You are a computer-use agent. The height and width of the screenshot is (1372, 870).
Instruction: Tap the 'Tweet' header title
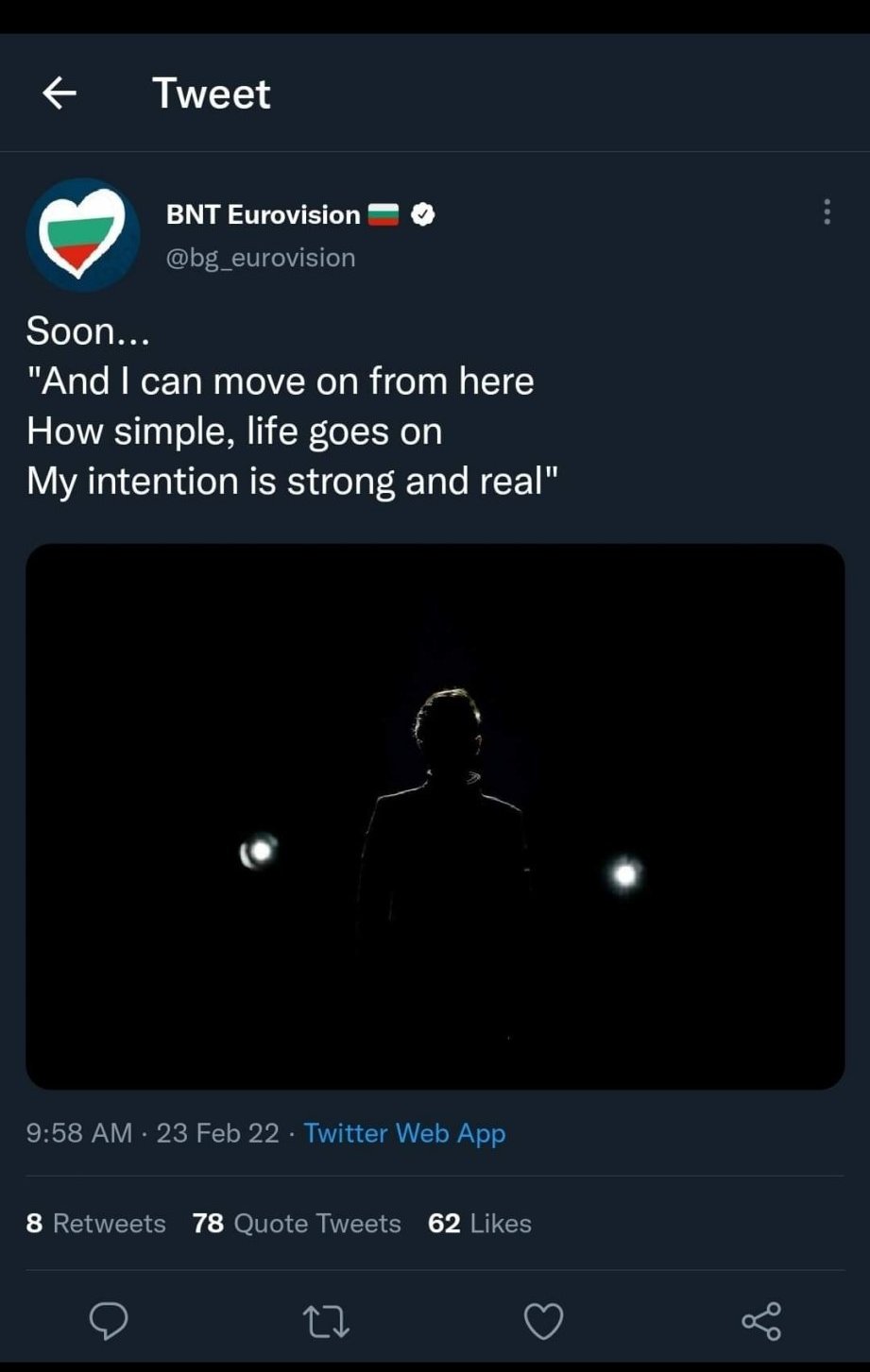tap(212, 93)
